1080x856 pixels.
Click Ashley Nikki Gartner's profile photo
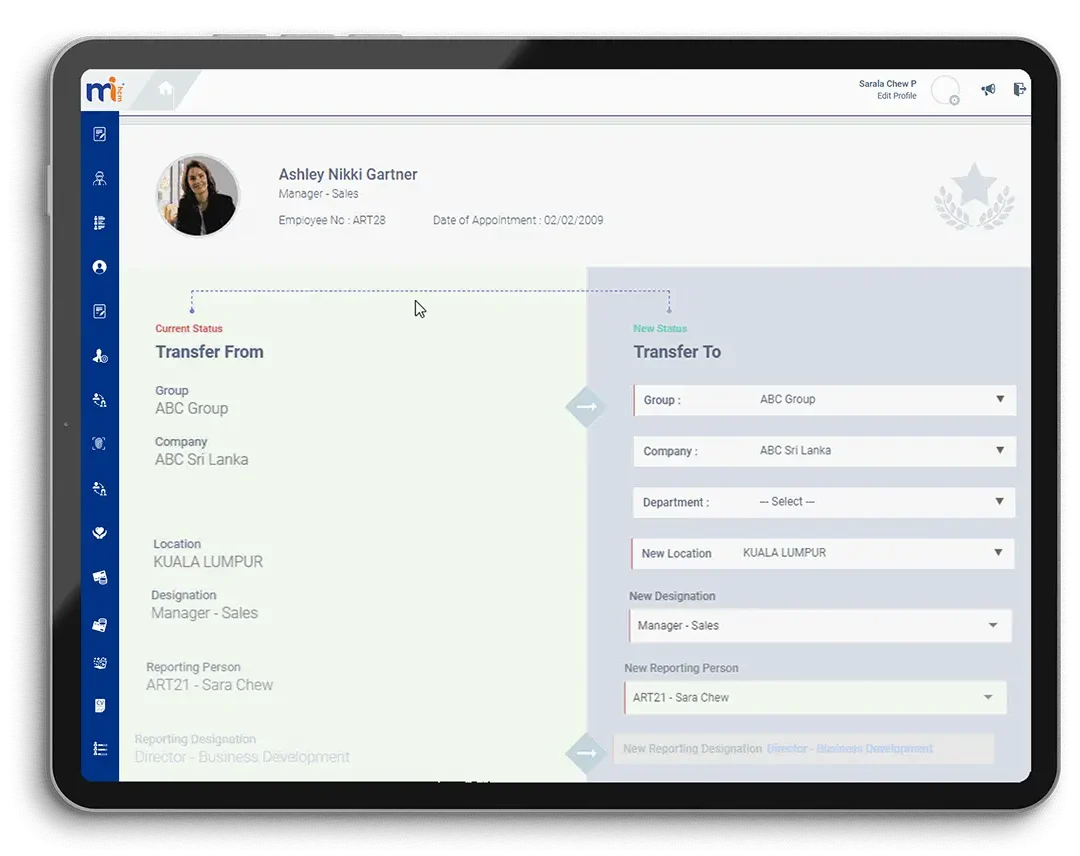(x=197, y=195)
